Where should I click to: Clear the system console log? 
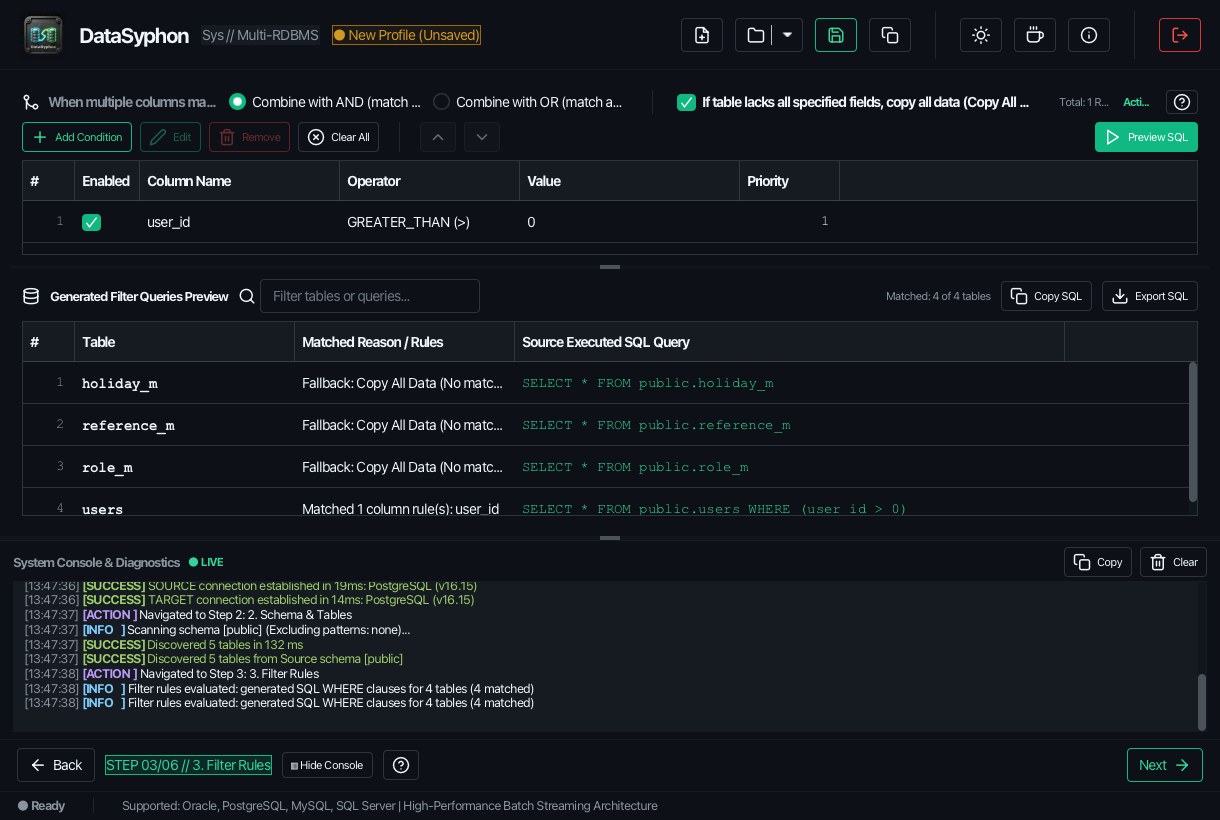1173,562
